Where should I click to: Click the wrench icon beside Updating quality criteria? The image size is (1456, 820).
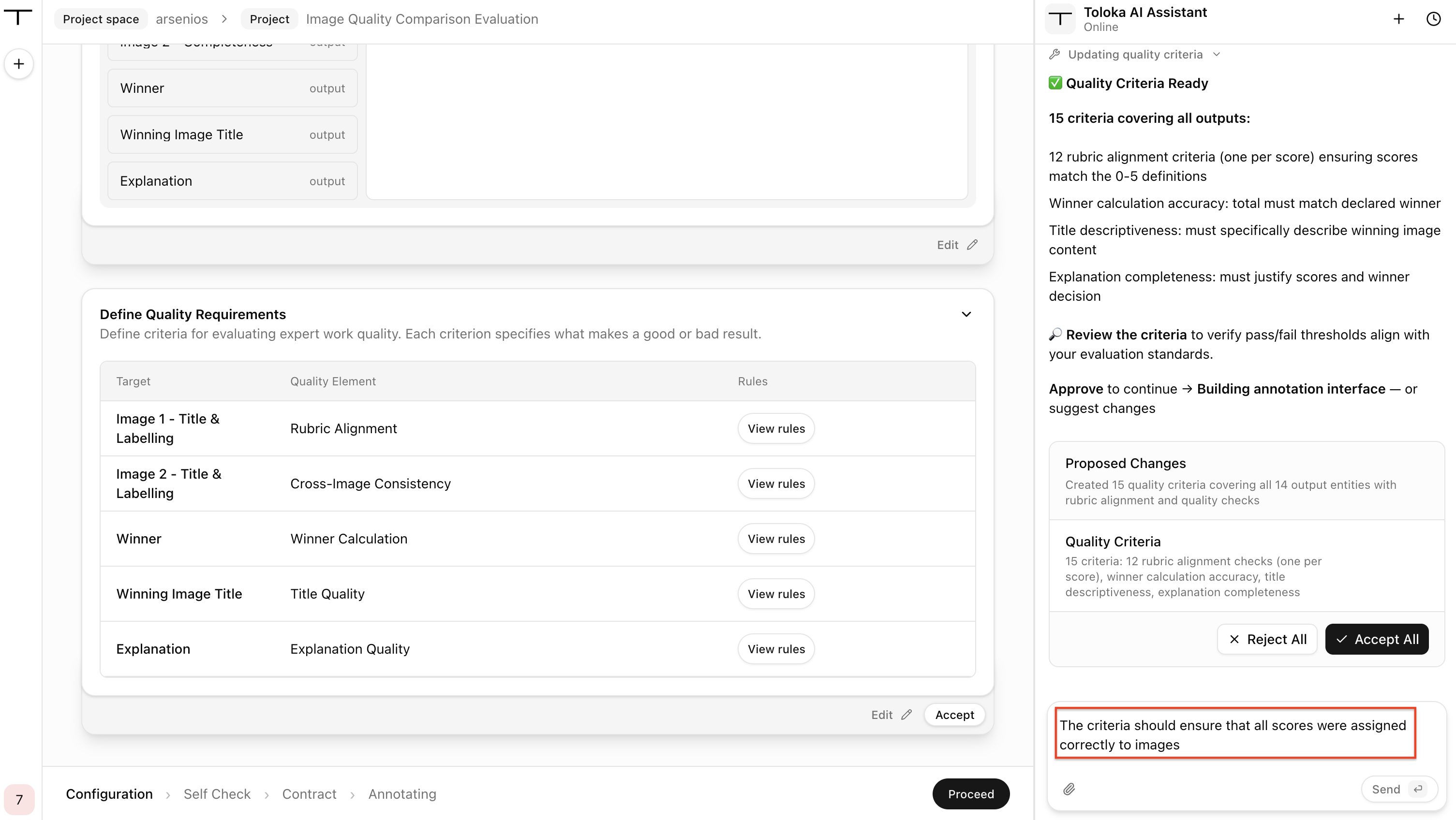coord(1055,54)
